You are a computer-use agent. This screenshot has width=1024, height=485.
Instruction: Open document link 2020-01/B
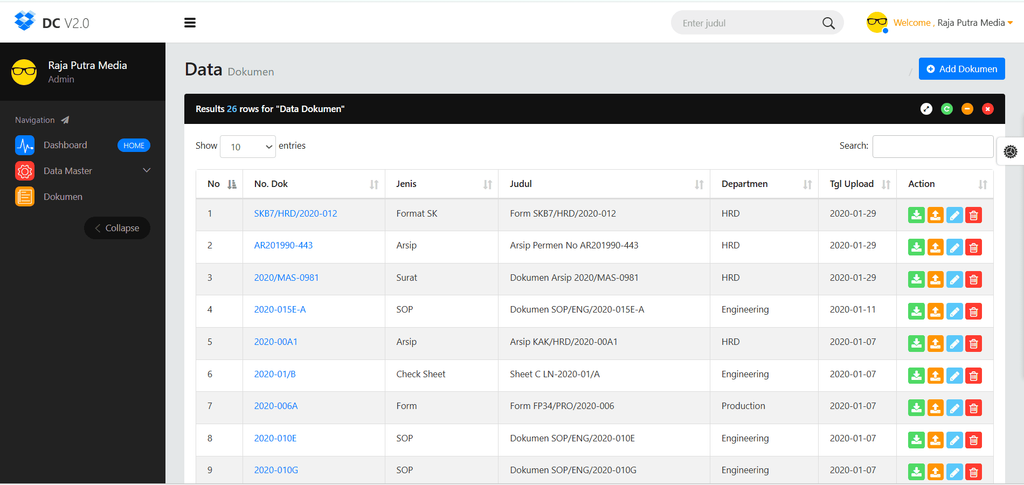[x=275, y=374]
